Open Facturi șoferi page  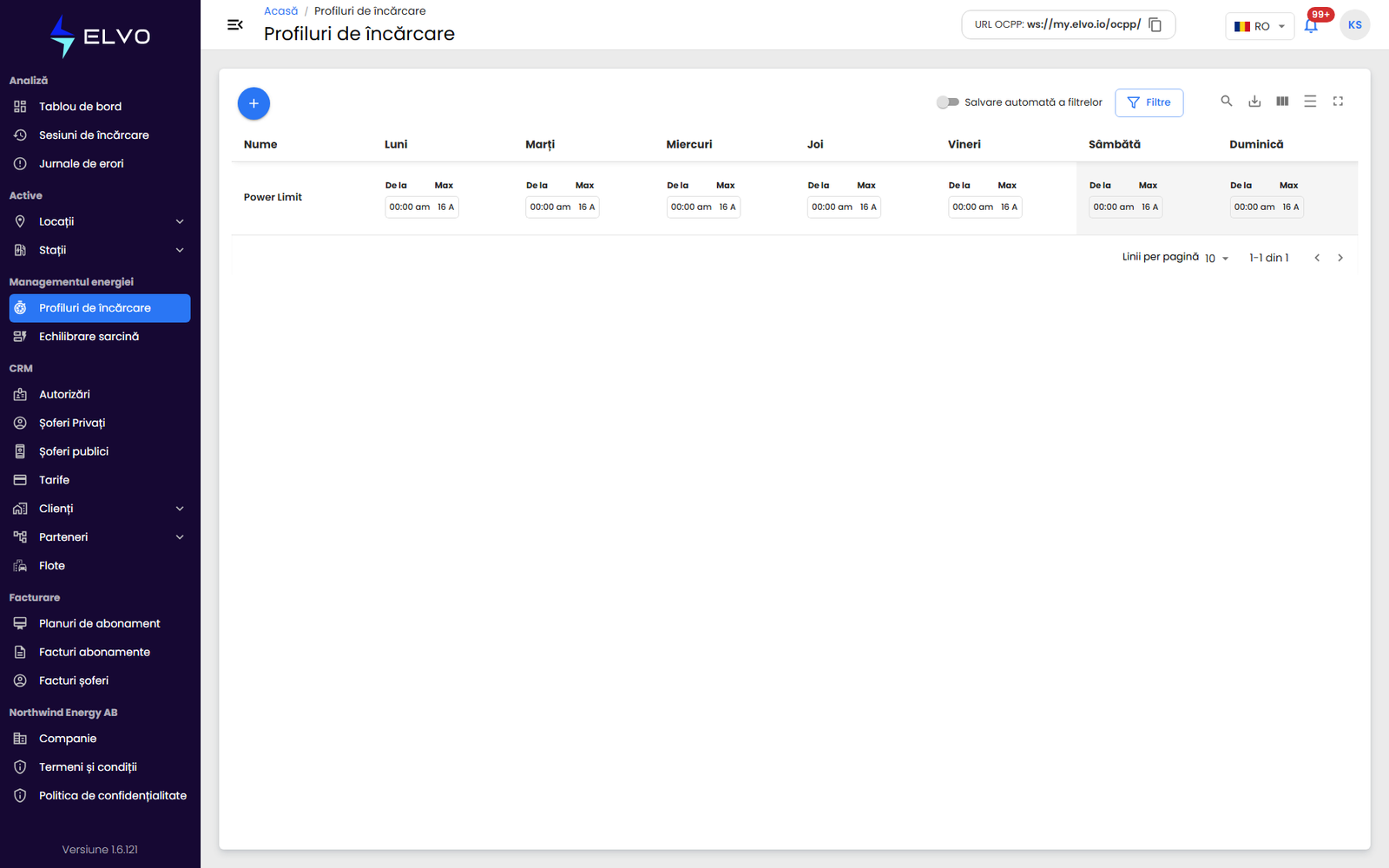(x=100, y=681)
